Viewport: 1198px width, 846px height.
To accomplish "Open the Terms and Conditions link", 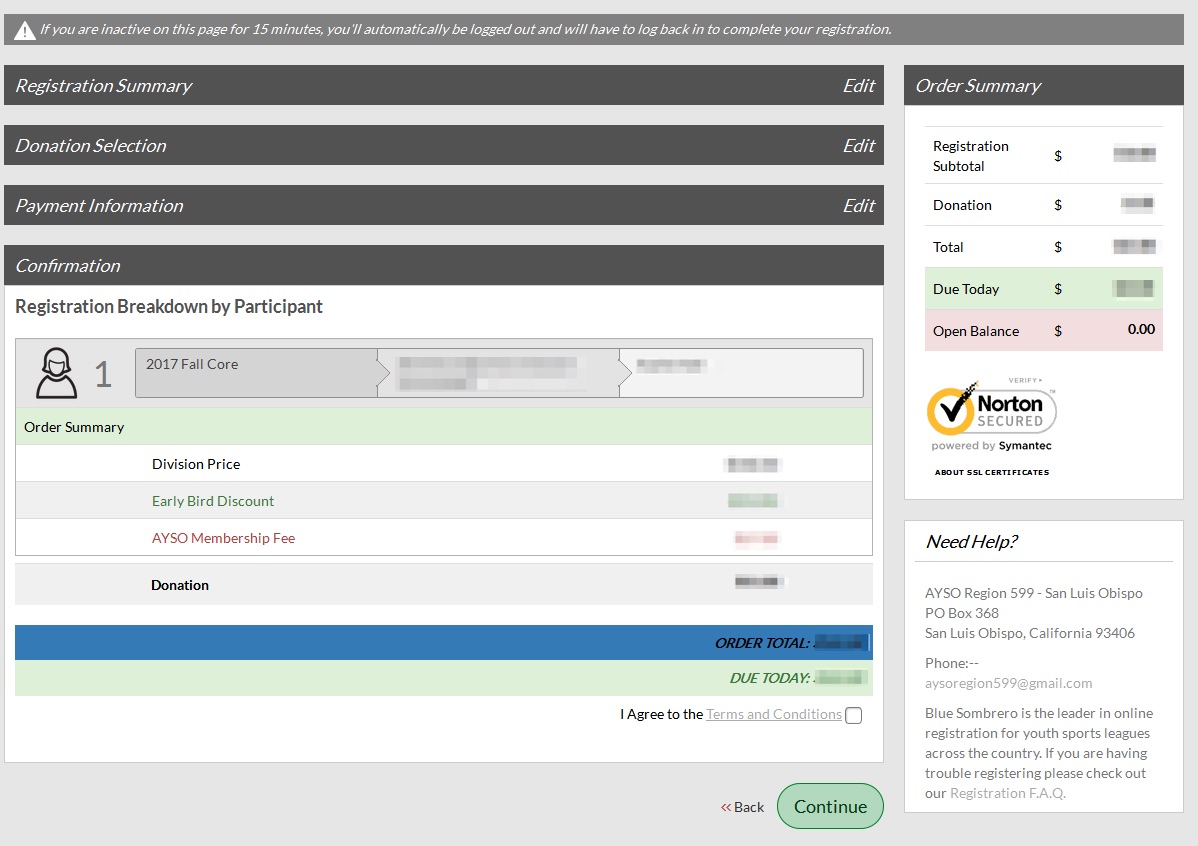I will (773, 714).
